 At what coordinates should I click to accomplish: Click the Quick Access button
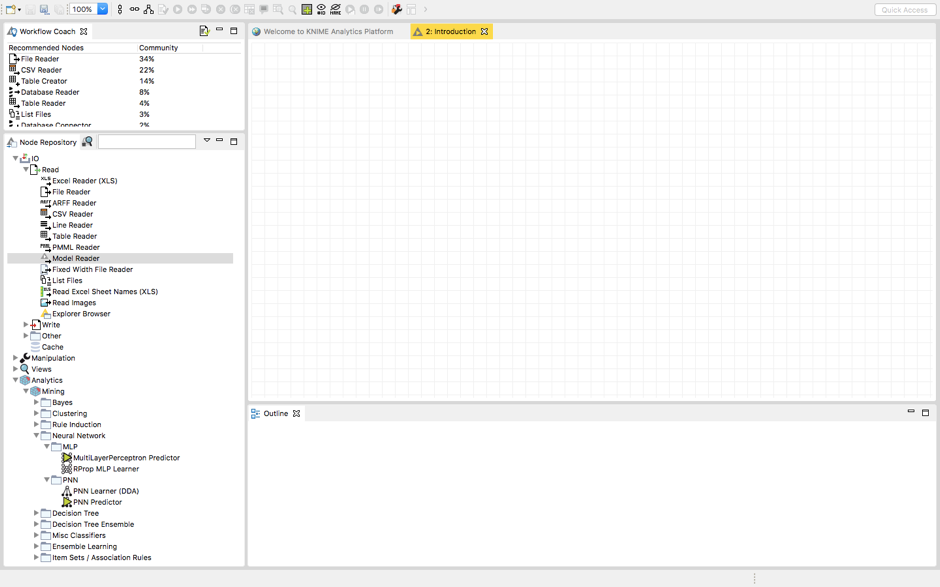904,10
